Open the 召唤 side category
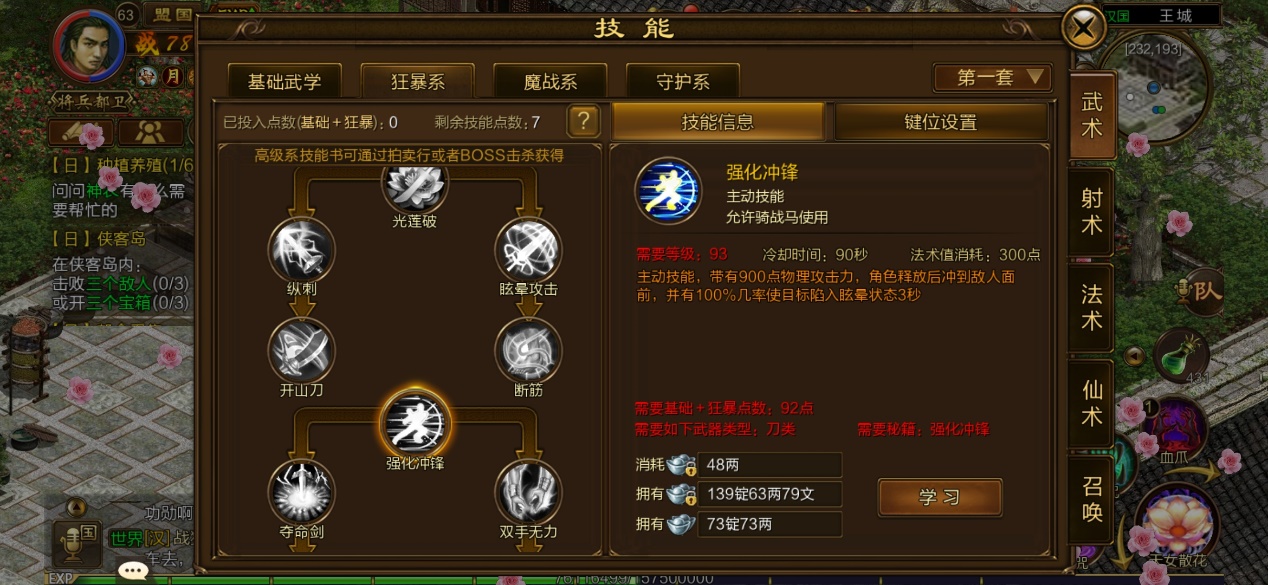The image size is (1268, 585). 1092,499
